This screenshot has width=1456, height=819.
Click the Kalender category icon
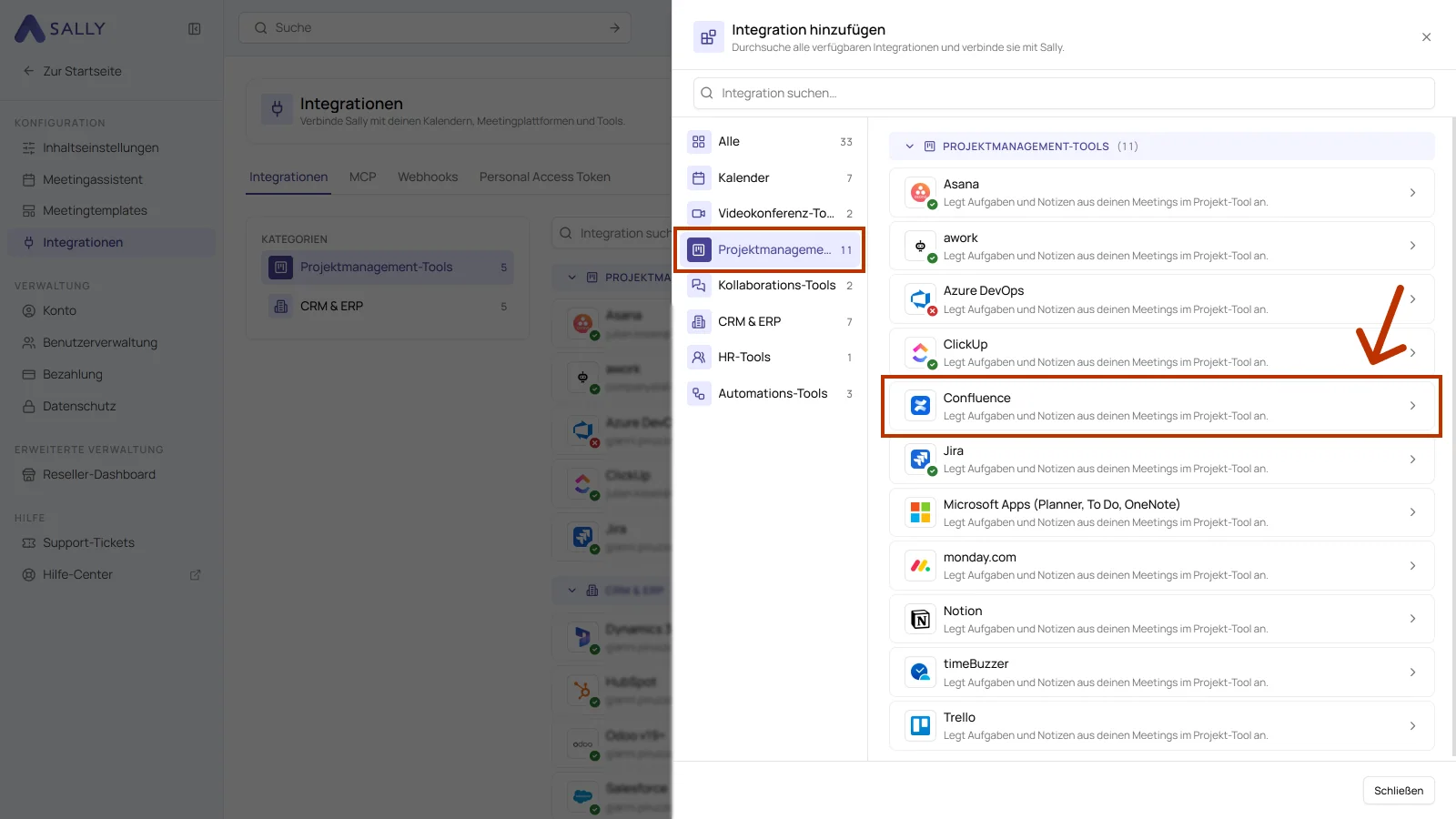click(699, 177)
